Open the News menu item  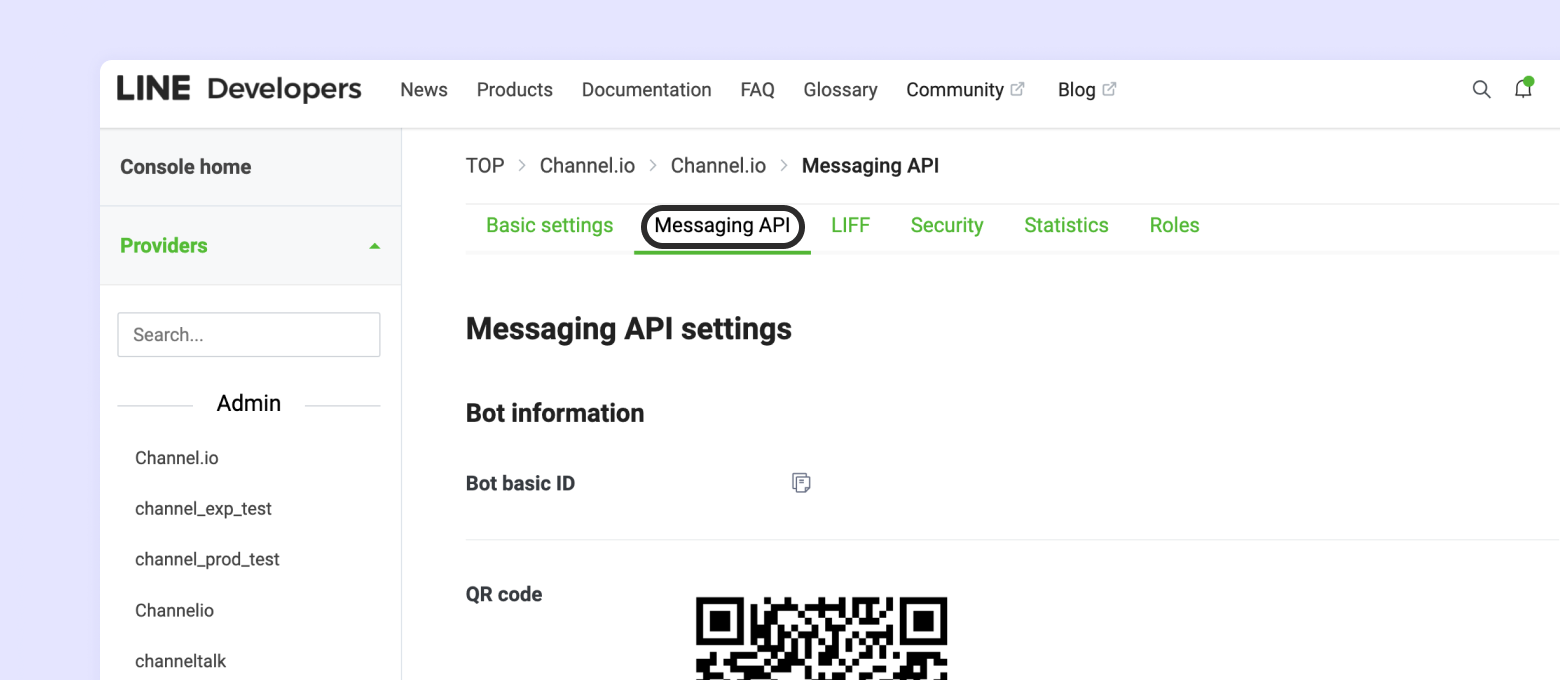[x=424, y=90]
